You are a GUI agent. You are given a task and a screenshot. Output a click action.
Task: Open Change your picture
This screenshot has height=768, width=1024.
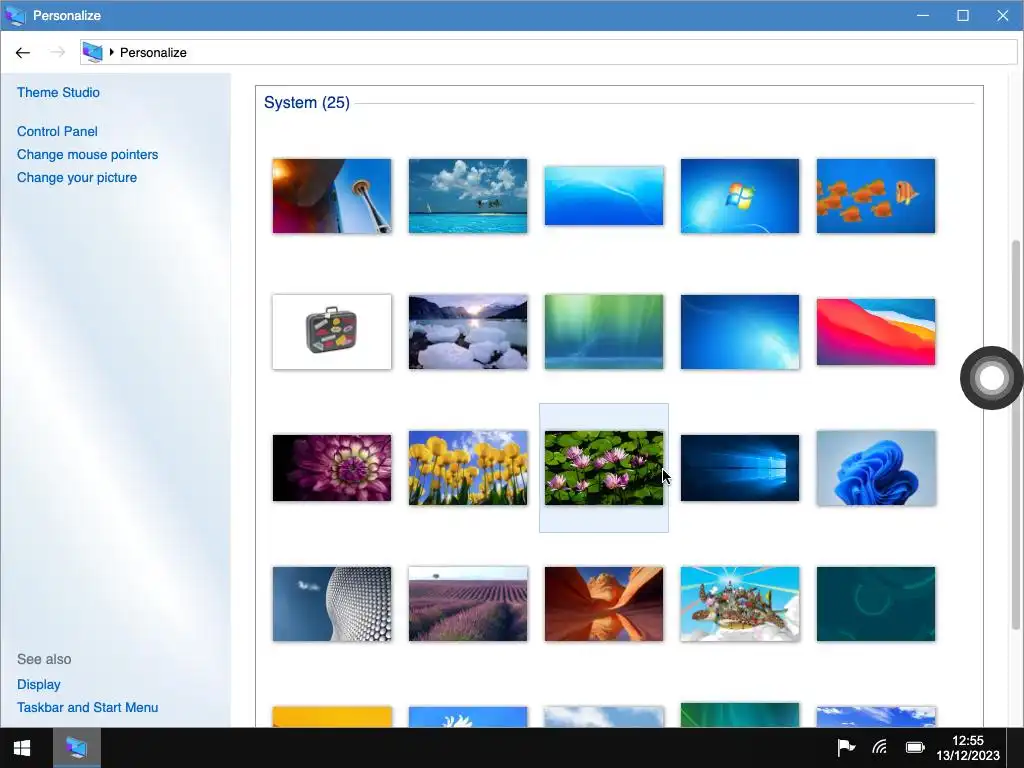[x=77, y=178]
